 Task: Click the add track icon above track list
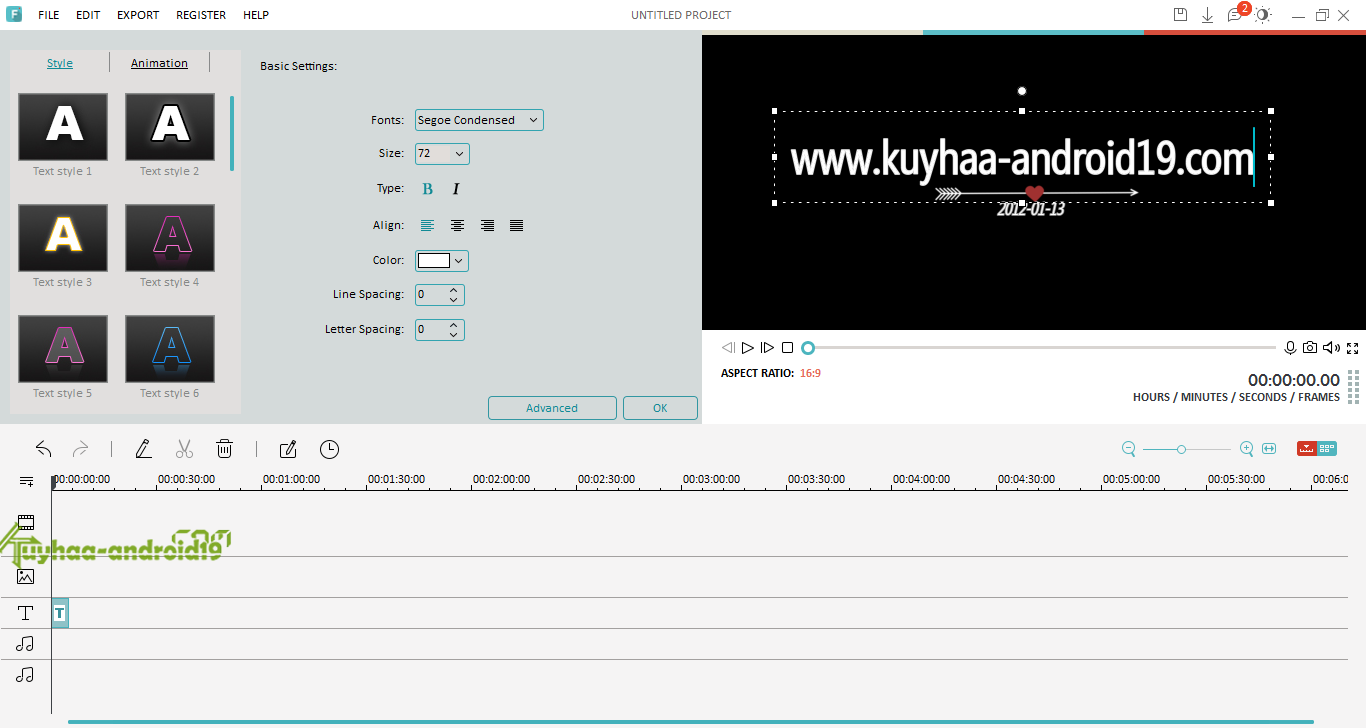(26, 481)
